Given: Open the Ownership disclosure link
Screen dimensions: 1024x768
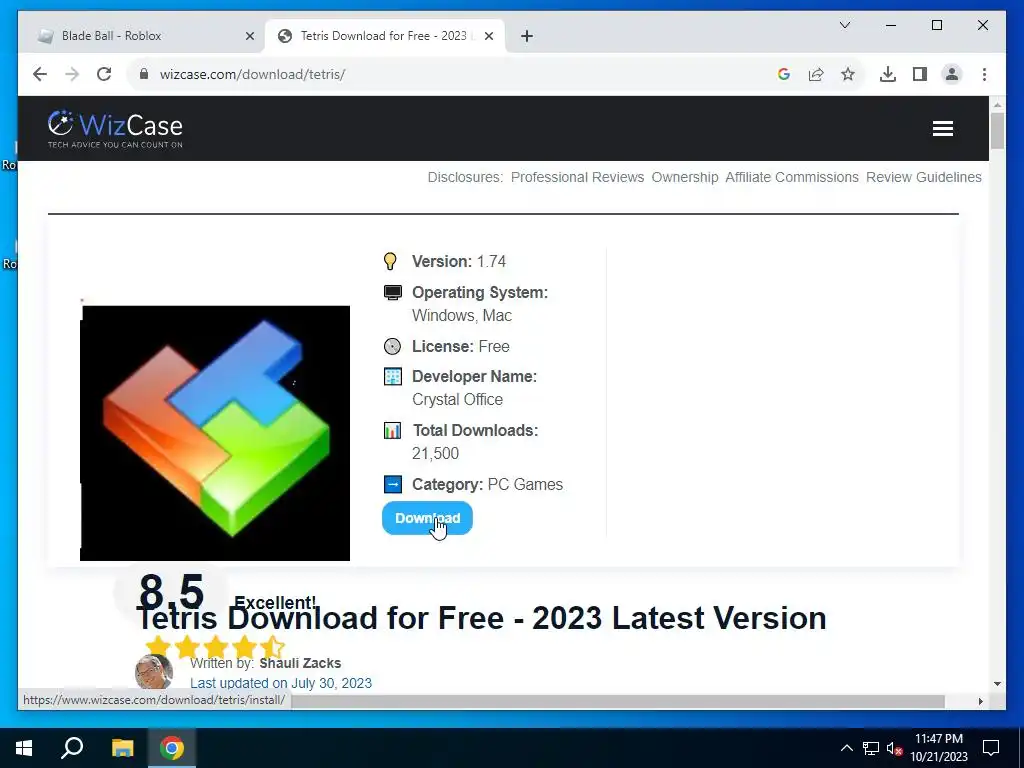Looking at the screenshot, I should coord(684,178).
